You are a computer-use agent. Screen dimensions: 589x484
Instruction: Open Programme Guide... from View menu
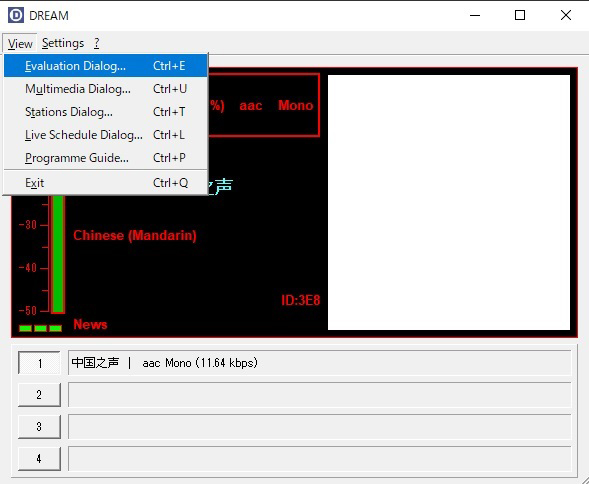(x=106, y=157)
